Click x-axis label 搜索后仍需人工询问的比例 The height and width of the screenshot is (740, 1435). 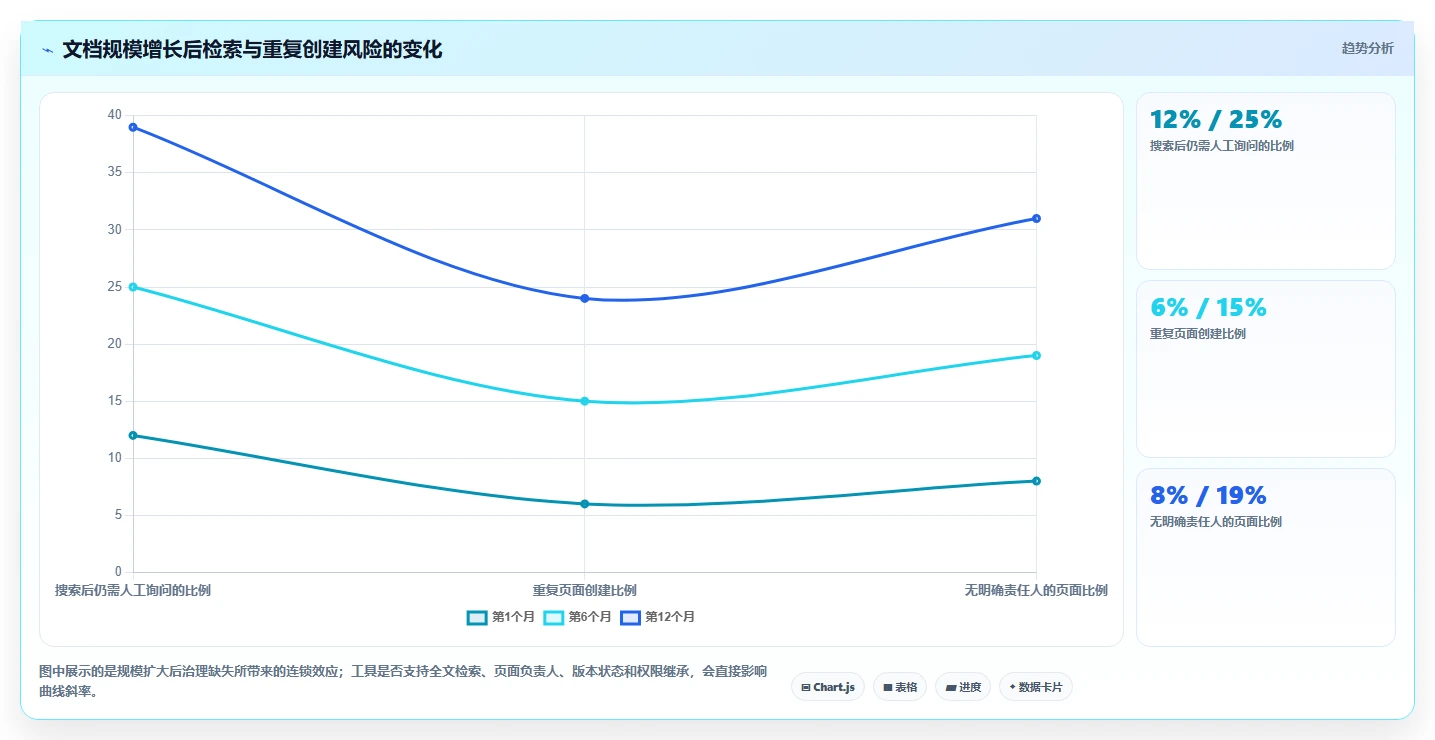click(x=133, y=590)
